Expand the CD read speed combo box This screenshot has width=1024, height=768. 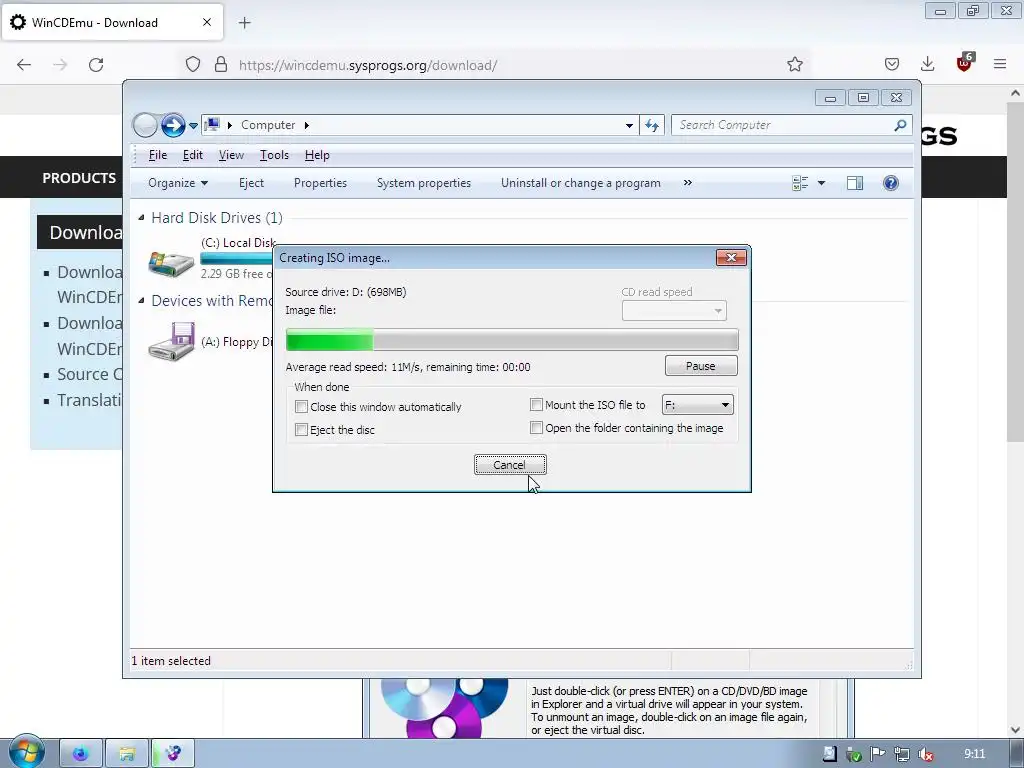tap(674, 311)
